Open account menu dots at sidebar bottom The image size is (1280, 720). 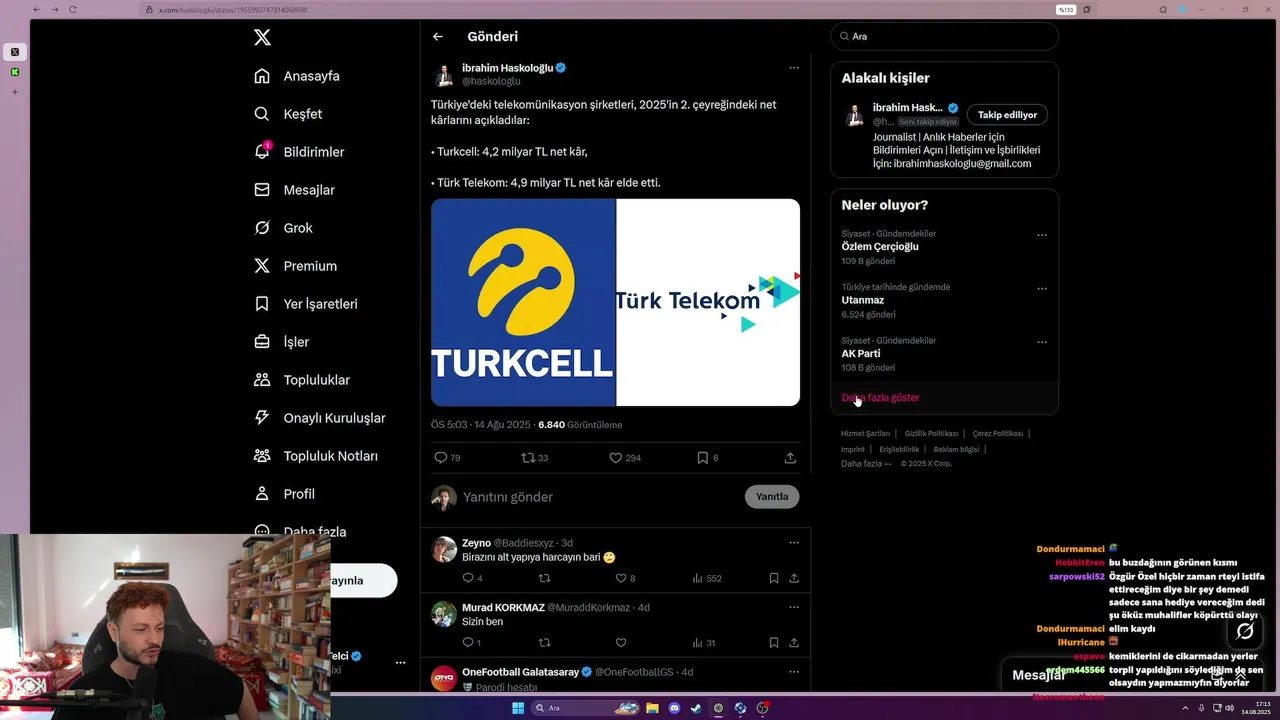coord(400,663)
